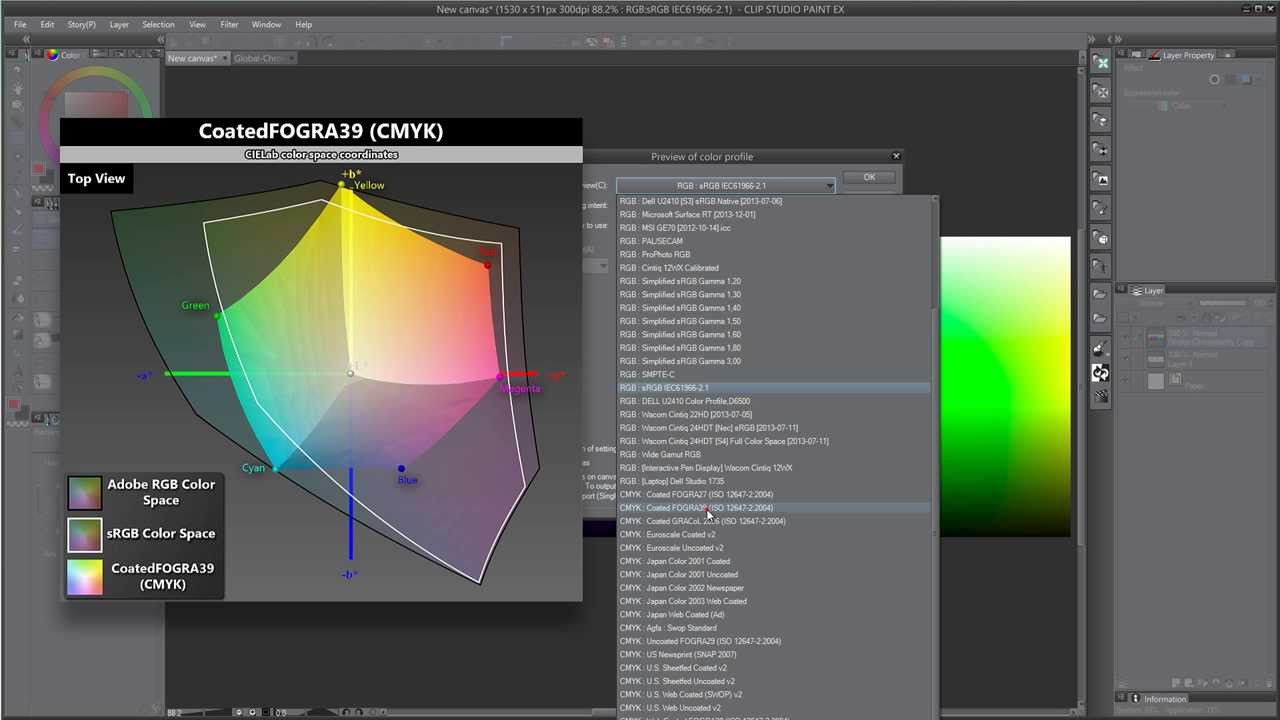Select the red main drawing color swatch

tap(40, 170)
